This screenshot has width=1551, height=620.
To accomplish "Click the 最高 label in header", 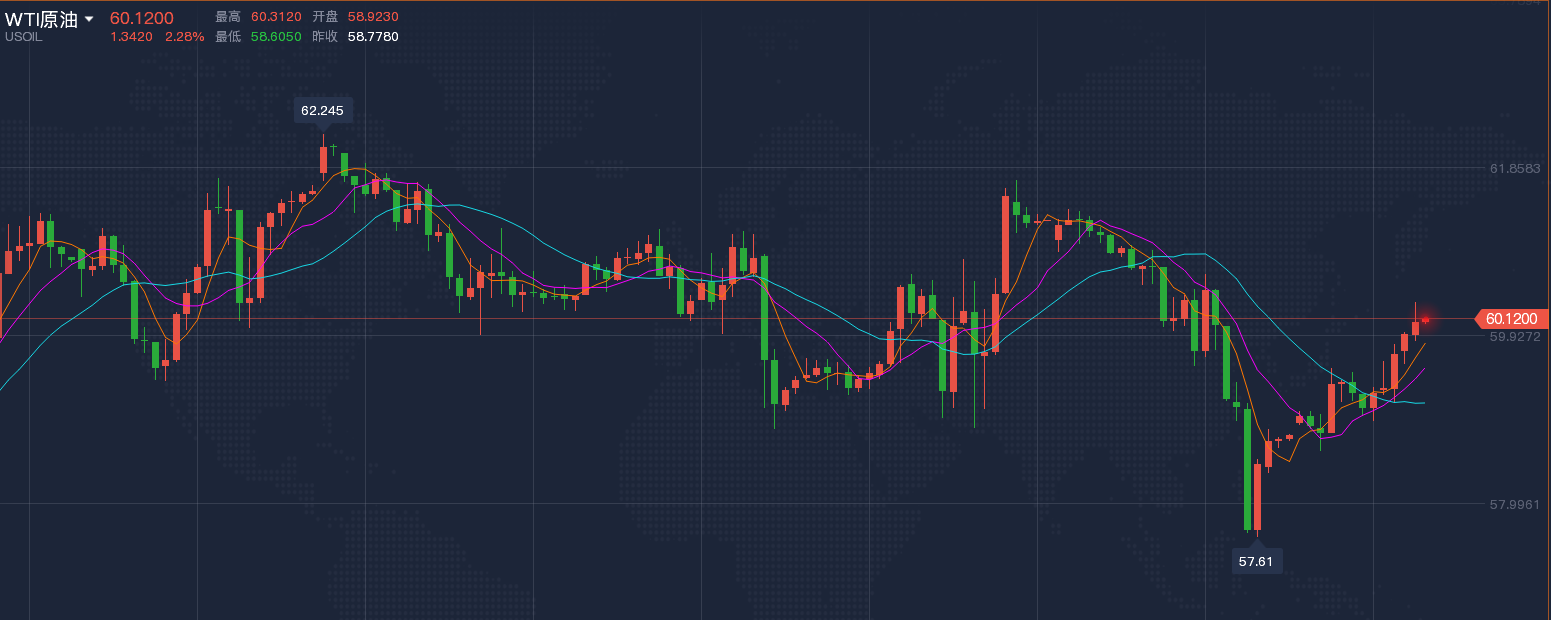I will point(228,17).
